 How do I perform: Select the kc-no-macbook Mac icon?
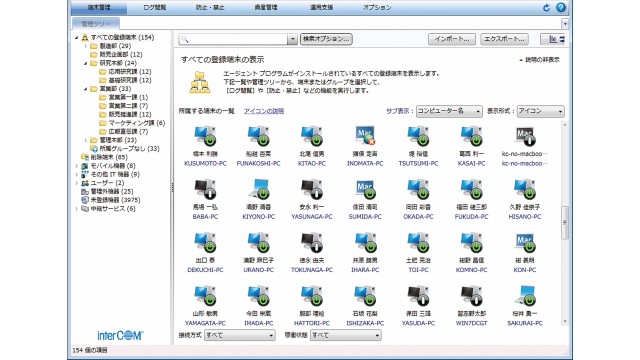(525, 136)
